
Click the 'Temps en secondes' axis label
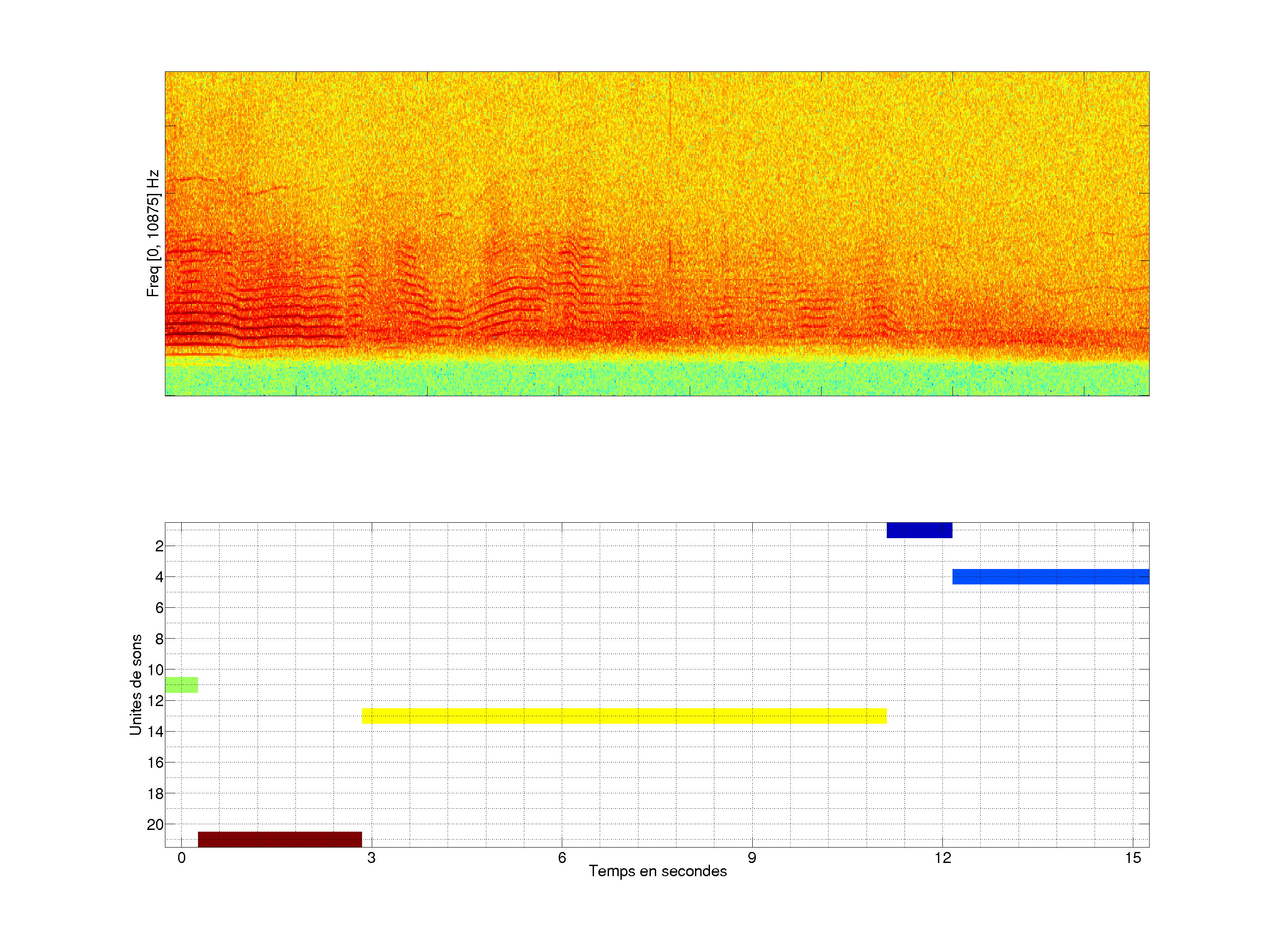(x=657, y=871)
